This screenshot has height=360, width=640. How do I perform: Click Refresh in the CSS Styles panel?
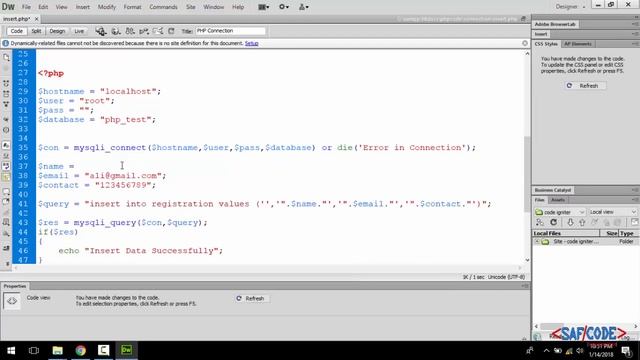[584, 86]
